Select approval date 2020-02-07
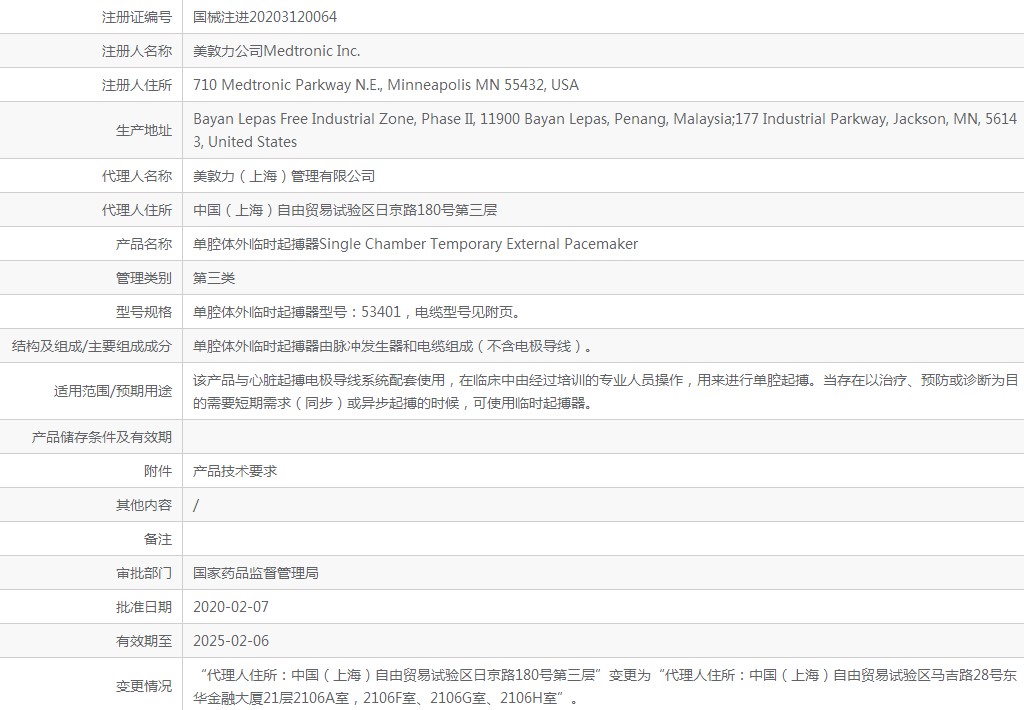Viewport: 1024px width, 710px height. [231, 607]
